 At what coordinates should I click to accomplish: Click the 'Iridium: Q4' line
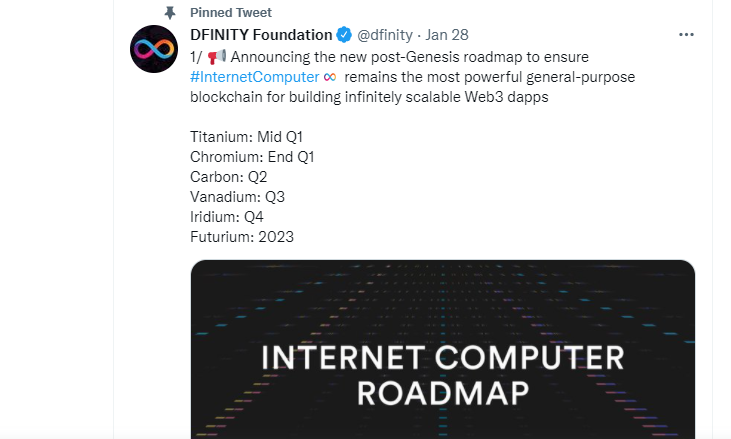point(227,217)
